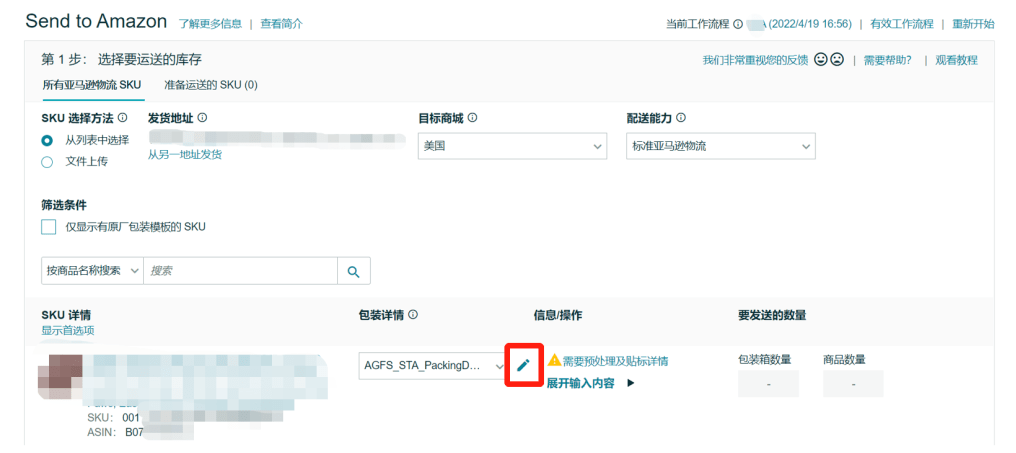Select the 文件上传 radio option

pos(47,161)
